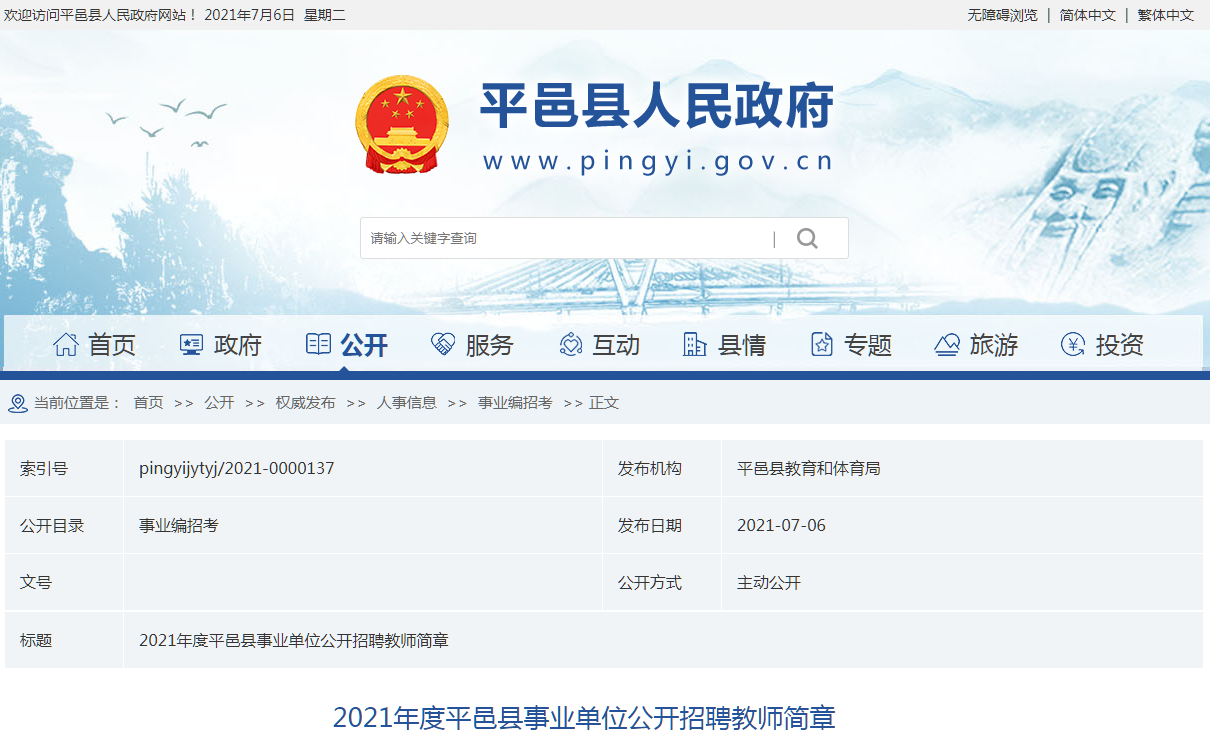Image resolution: width=1210 pixels, height=754 pixels.
Task: Go to 事业编招考 in the breadcrumb
Action: 515,403
